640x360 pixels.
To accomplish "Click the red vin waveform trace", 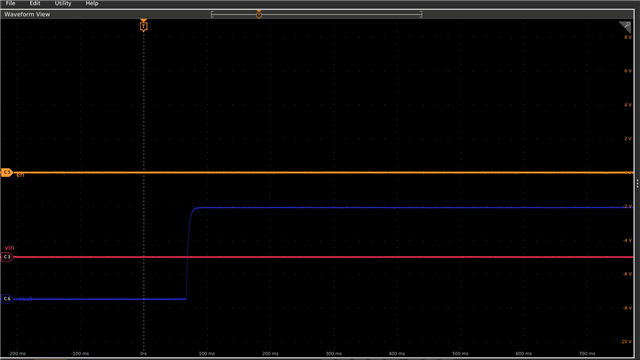I will [322, 257].
